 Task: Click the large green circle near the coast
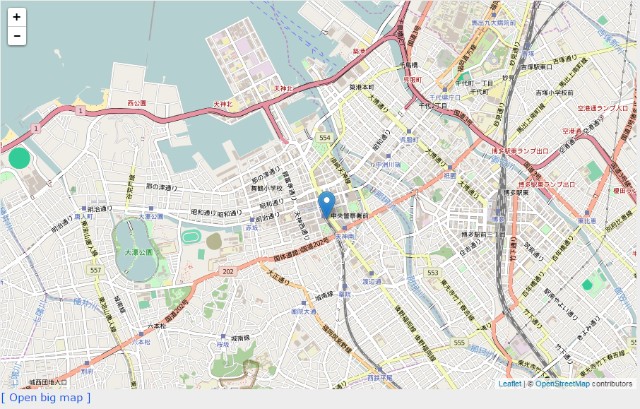[x=20, y=158]
